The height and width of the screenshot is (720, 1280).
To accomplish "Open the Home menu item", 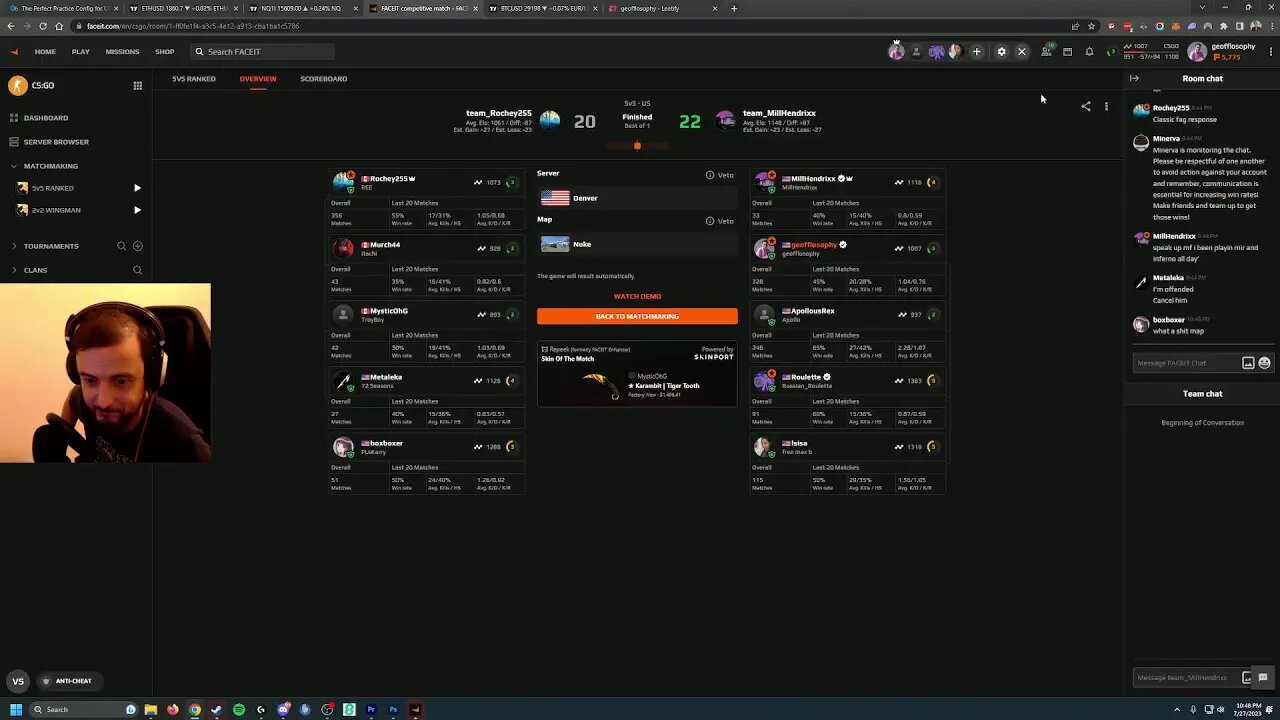I will pos(45,52).
